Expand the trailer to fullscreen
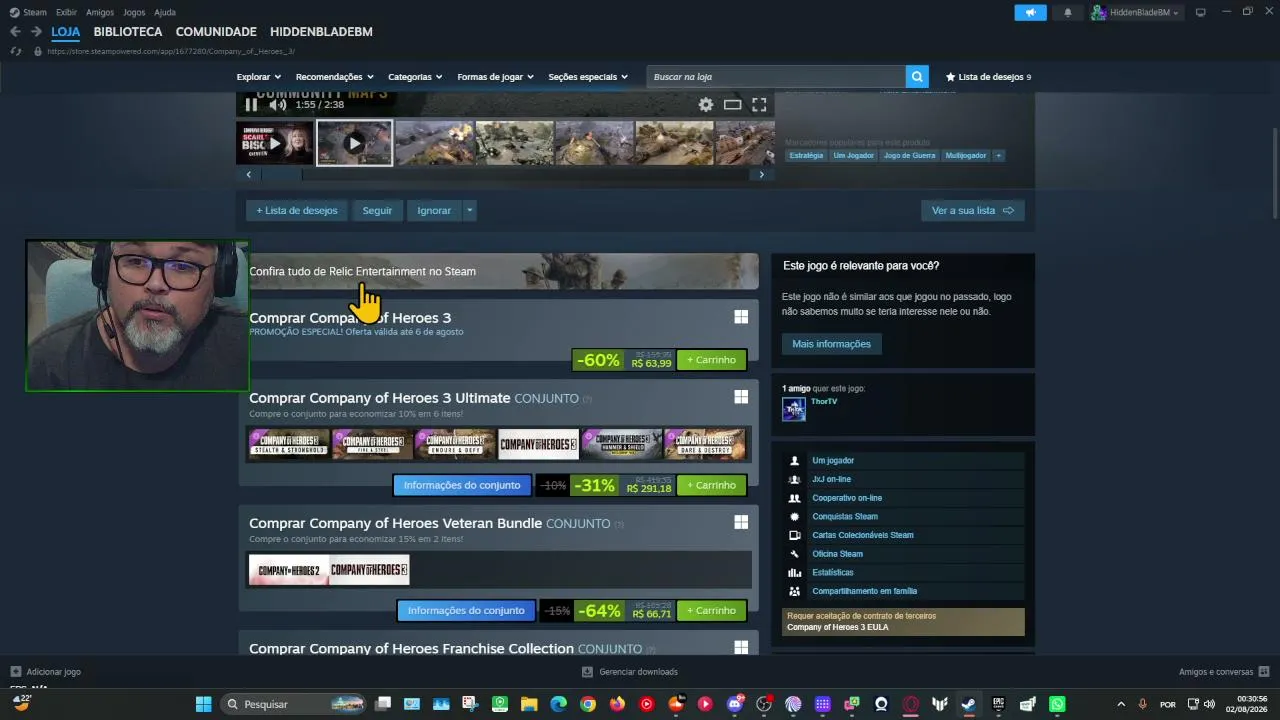The image size is (1280, 720). [759, 104]
